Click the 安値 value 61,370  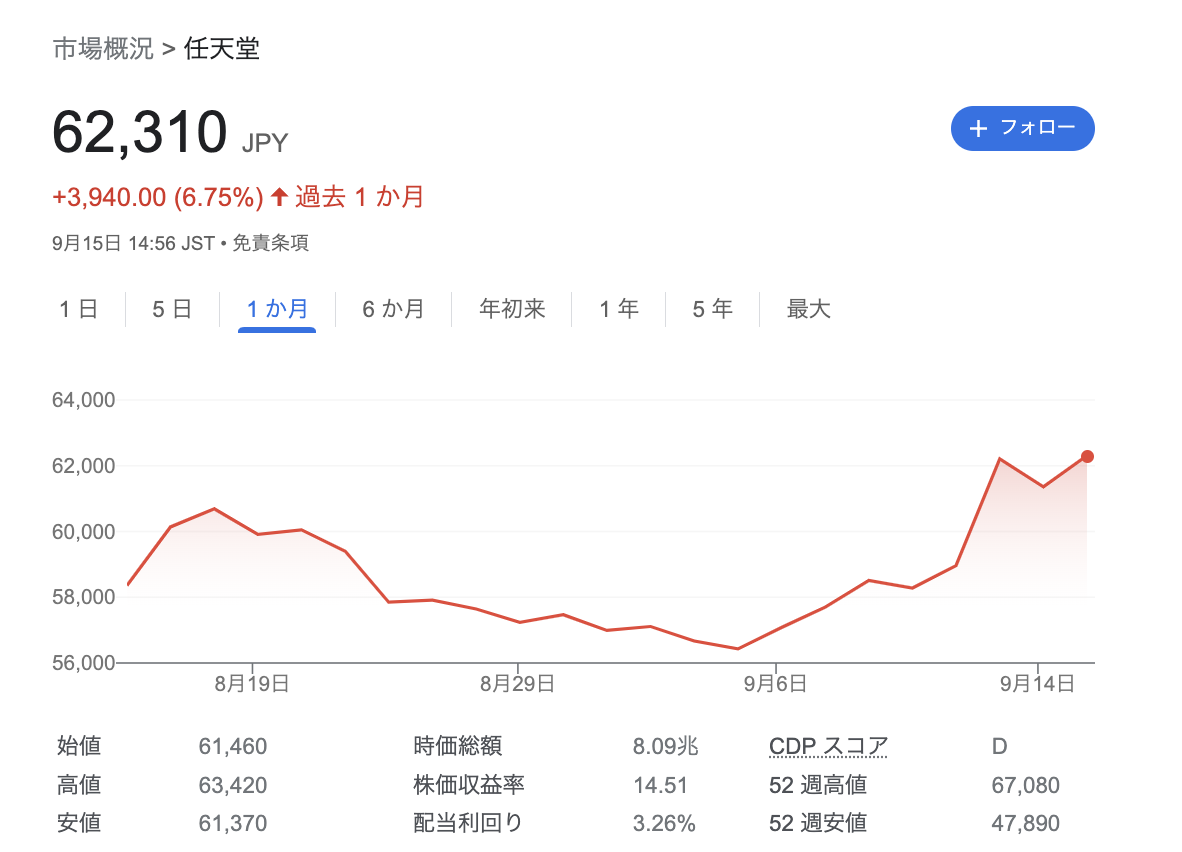(233, 823)
